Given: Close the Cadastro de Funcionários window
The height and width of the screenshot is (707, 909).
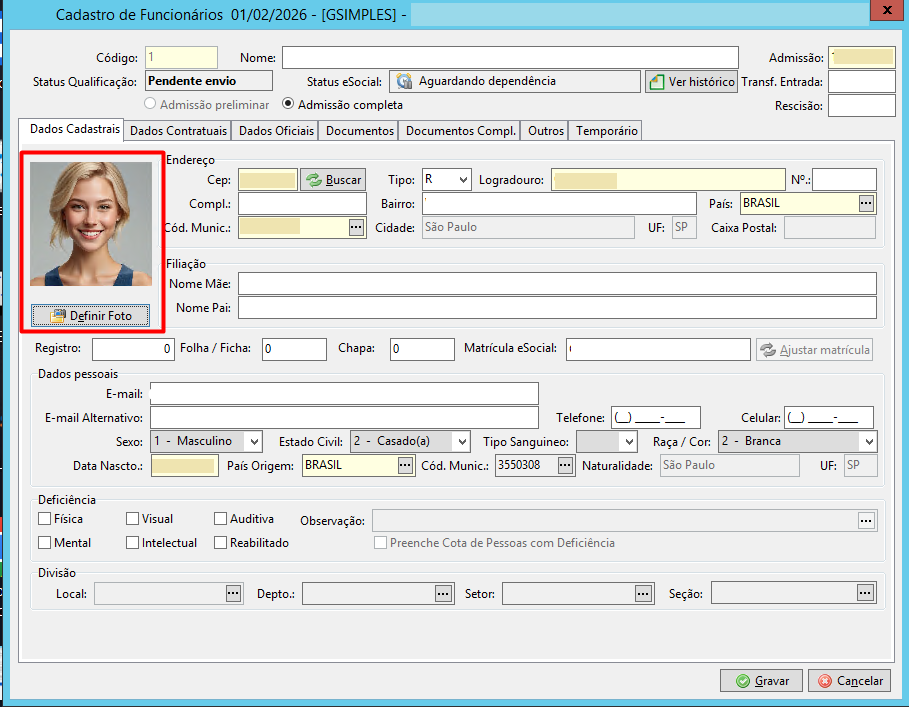Looking at the screenshot, I should pyautogui.click(x=887, y=10).
